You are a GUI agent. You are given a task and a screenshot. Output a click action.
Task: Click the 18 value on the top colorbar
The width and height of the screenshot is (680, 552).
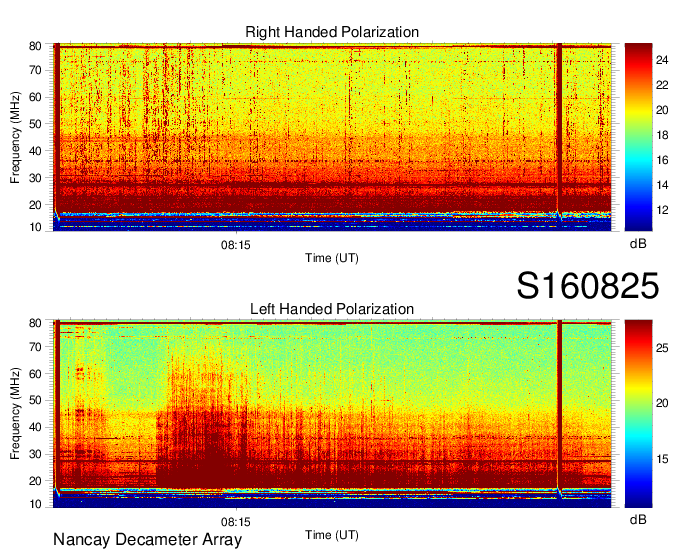point(662,135)
